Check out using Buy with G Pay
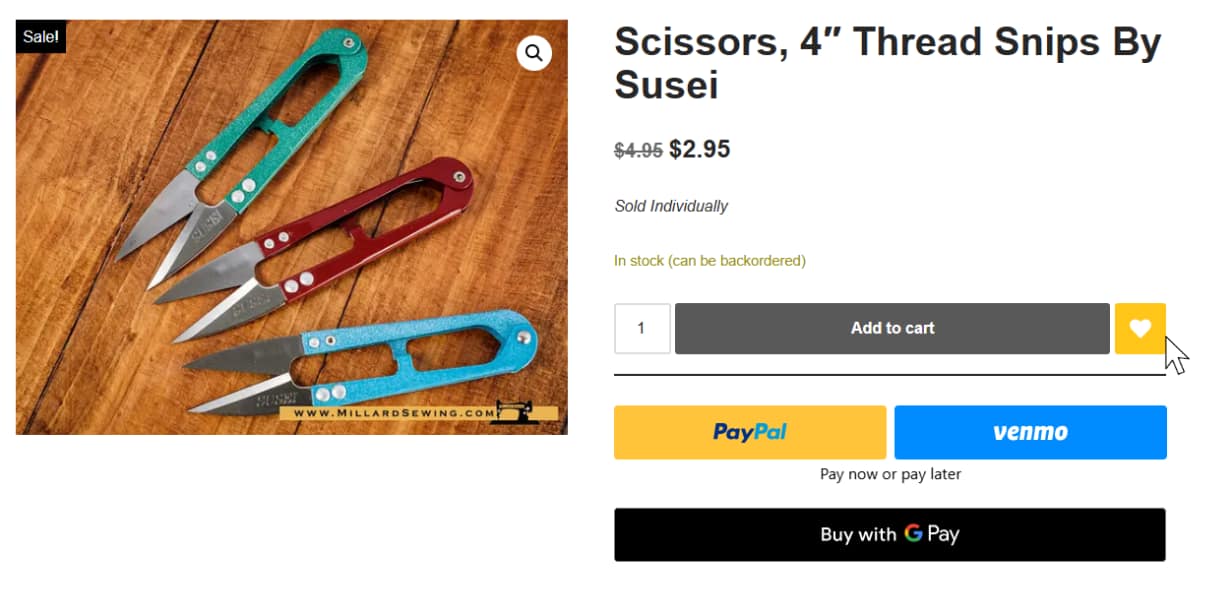1207x591 pixels. pos(889,535)
